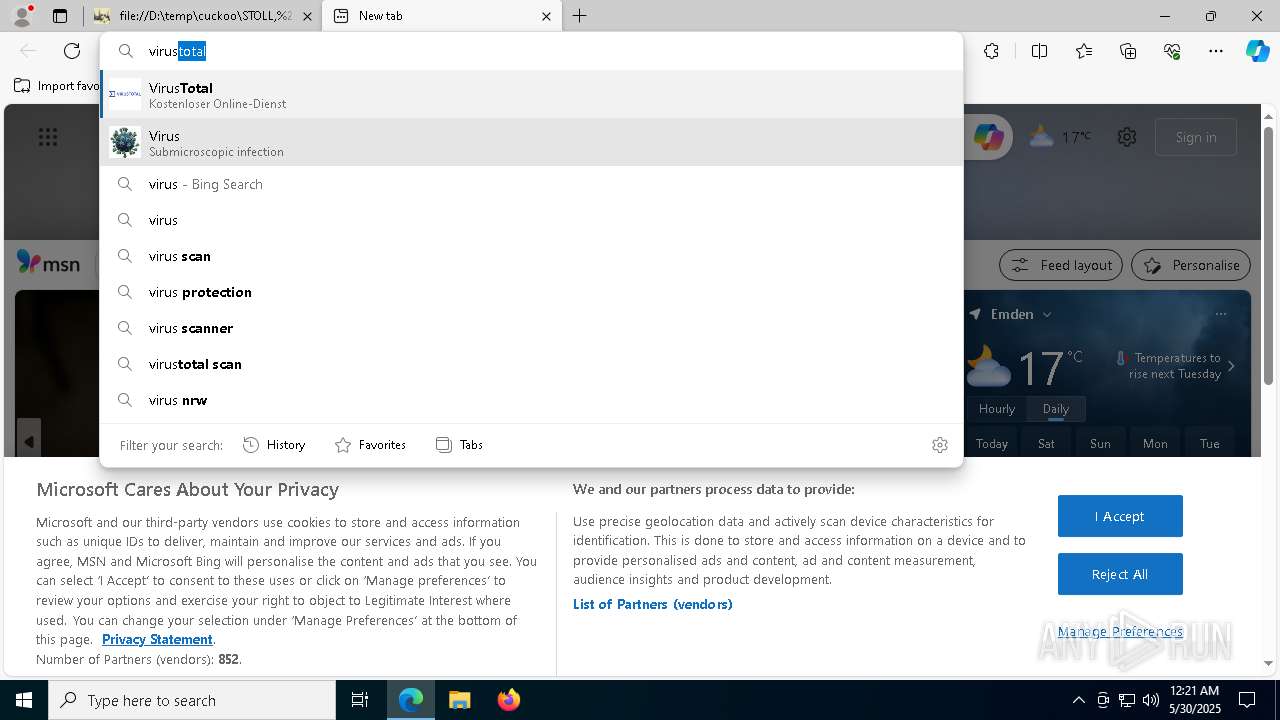Open Task View on taskbar

[360, 700]
